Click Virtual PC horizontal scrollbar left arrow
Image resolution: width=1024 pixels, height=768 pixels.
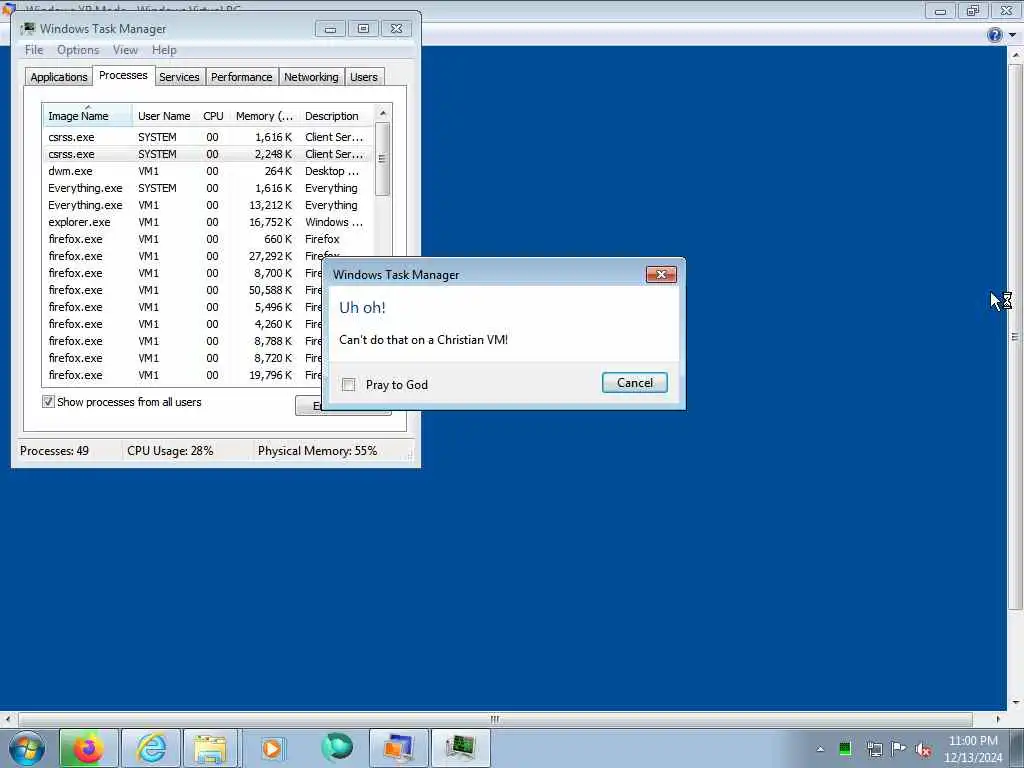pyautogui.click(x=7, y=719)
